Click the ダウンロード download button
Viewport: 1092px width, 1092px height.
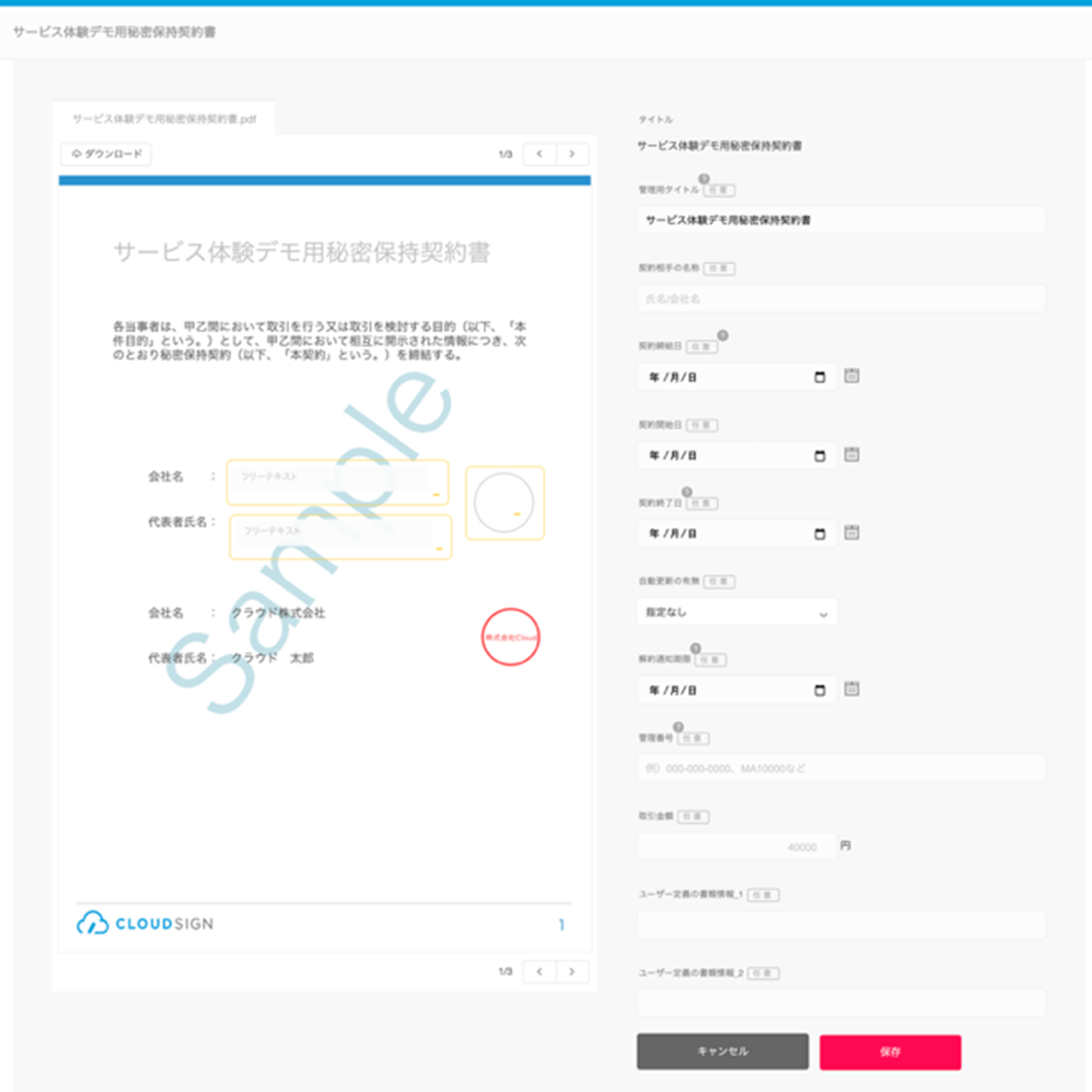[x=106, y=154]
